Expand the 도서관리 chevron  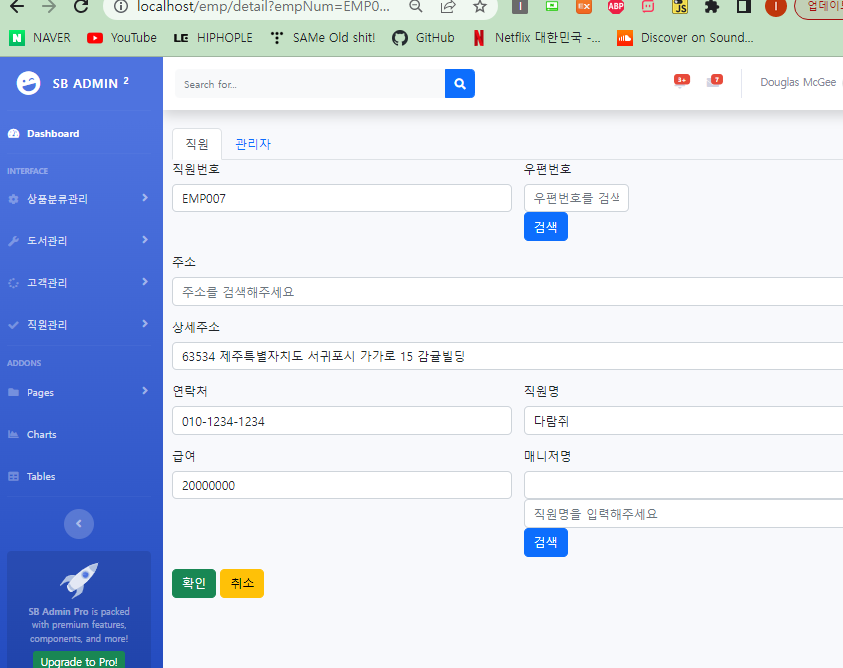(145, 240)
